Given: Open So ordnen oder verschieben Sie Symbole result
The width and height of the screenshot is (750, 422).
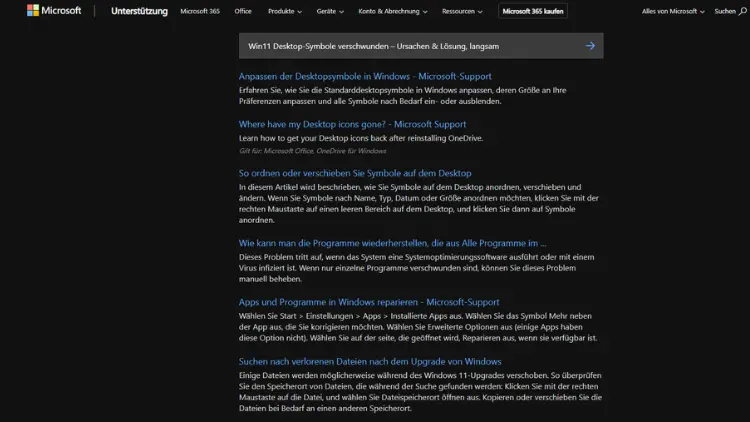Looking at the screenshot, I should click(x=355, y=173).
